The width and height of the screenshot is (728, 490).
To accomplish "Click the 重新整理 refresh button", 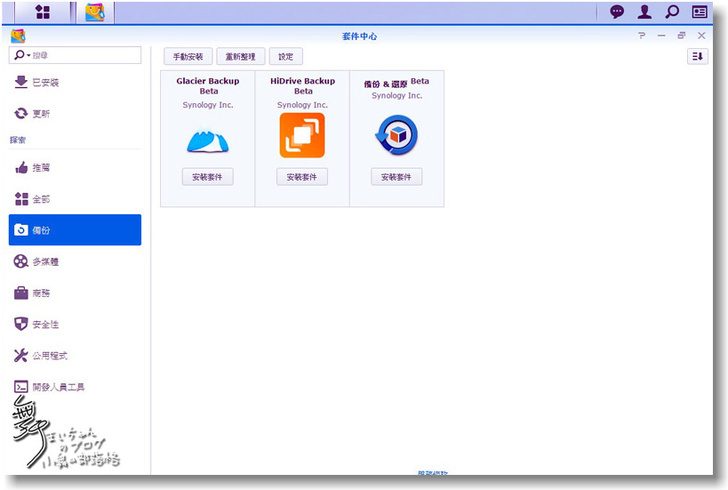I will [x=241, y=57].
